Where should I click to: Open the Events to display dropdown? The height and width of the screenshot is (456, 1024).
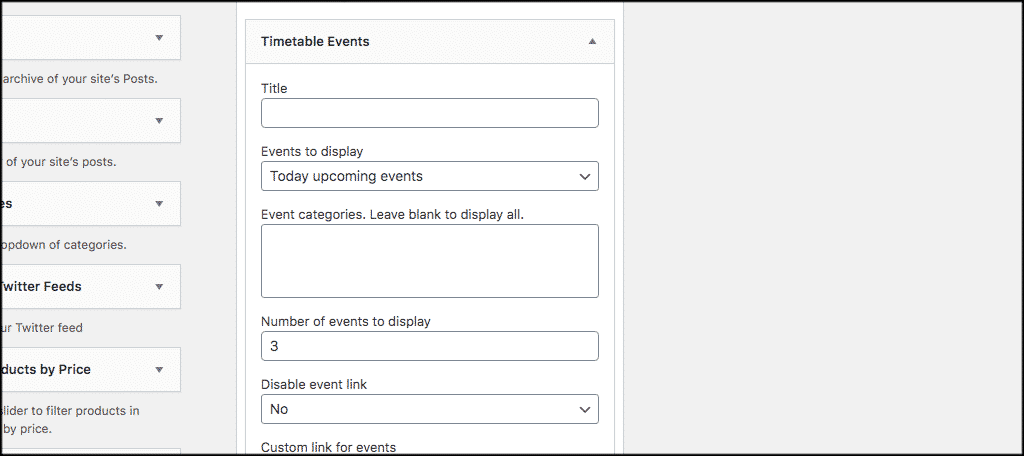[x=429, y=176]
